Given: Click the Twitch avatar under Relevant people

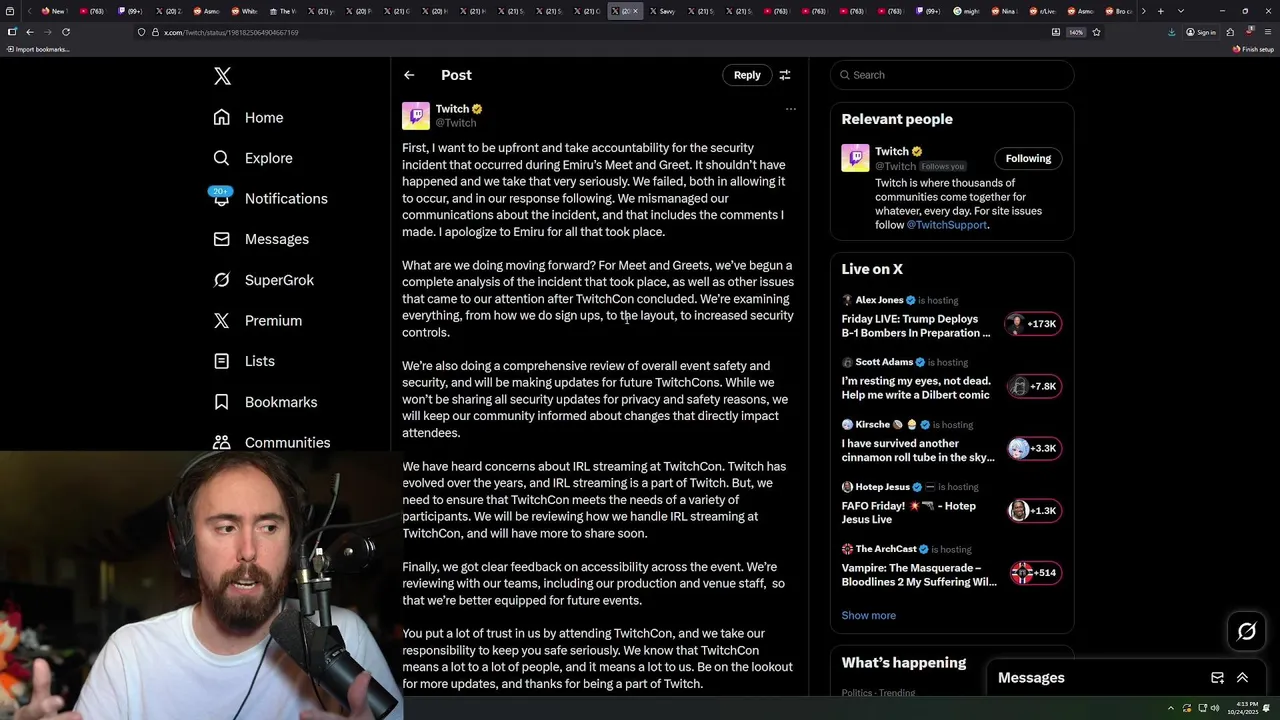Looking at the screenshot, I should 855,158.
